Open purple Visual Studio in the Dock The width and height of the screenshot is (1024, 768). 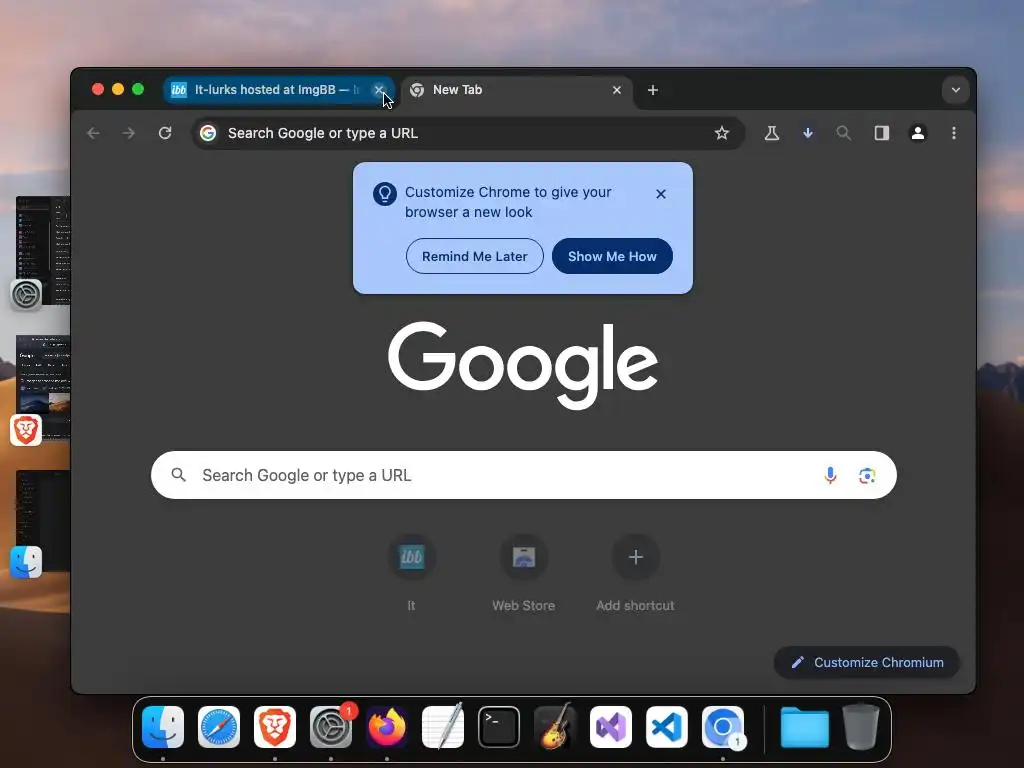pyautogui.click(x=611, y=727)
